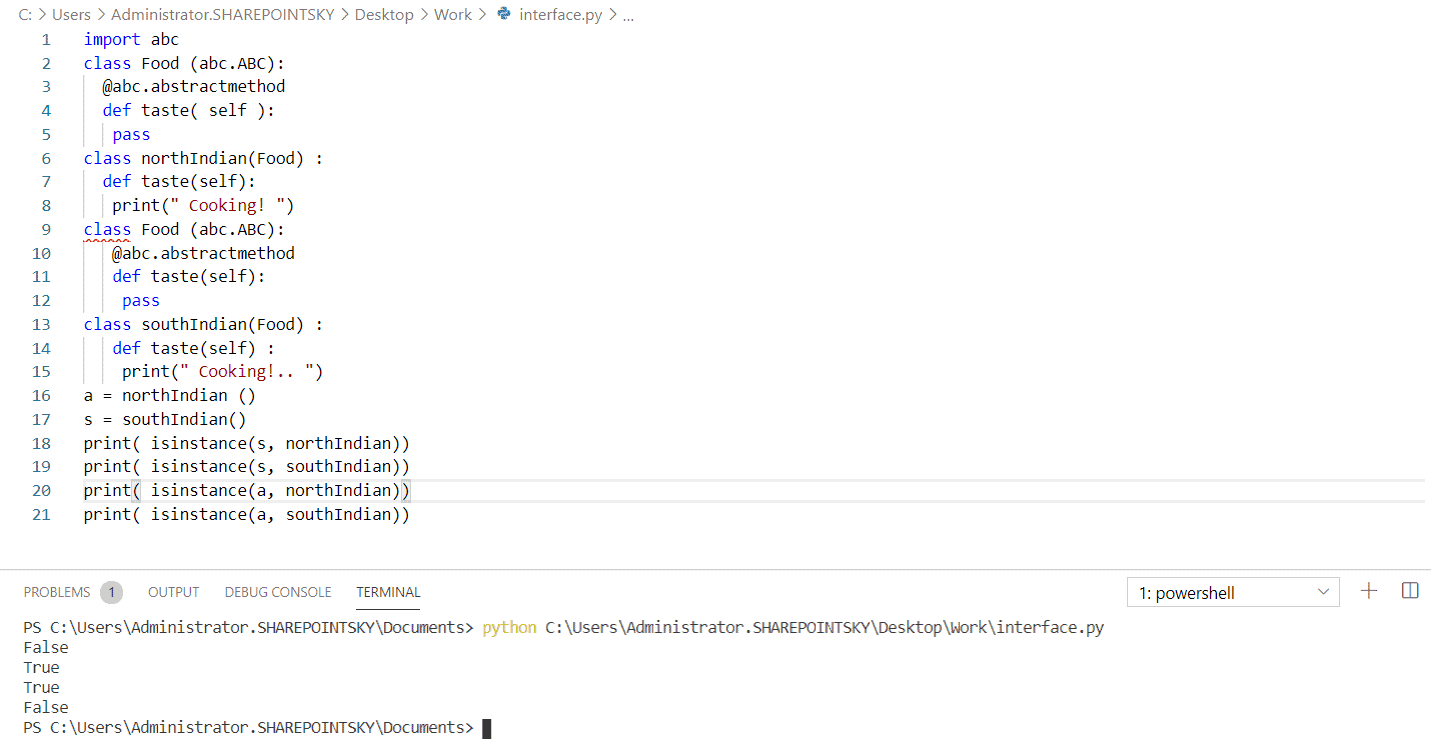Switch to the OUTPUT tab
Image resolution: width=1431 pixels, height=752 pixels.
pos(173,591)
